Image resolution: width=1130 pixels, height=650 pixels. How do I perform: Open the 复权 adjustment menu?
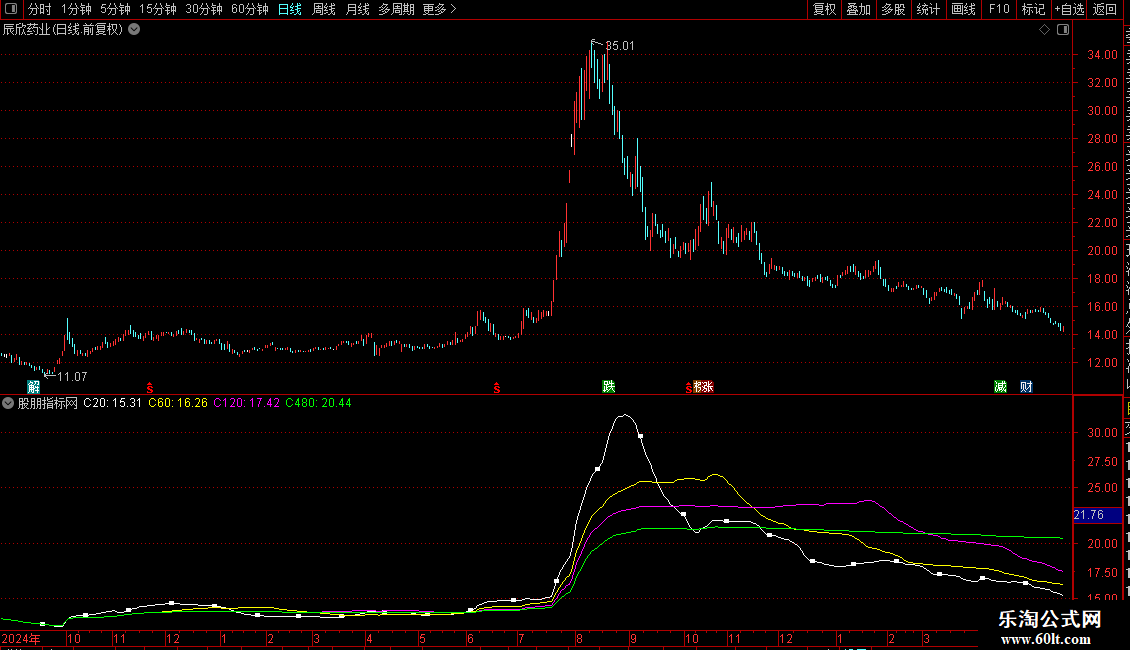(824, 9)
